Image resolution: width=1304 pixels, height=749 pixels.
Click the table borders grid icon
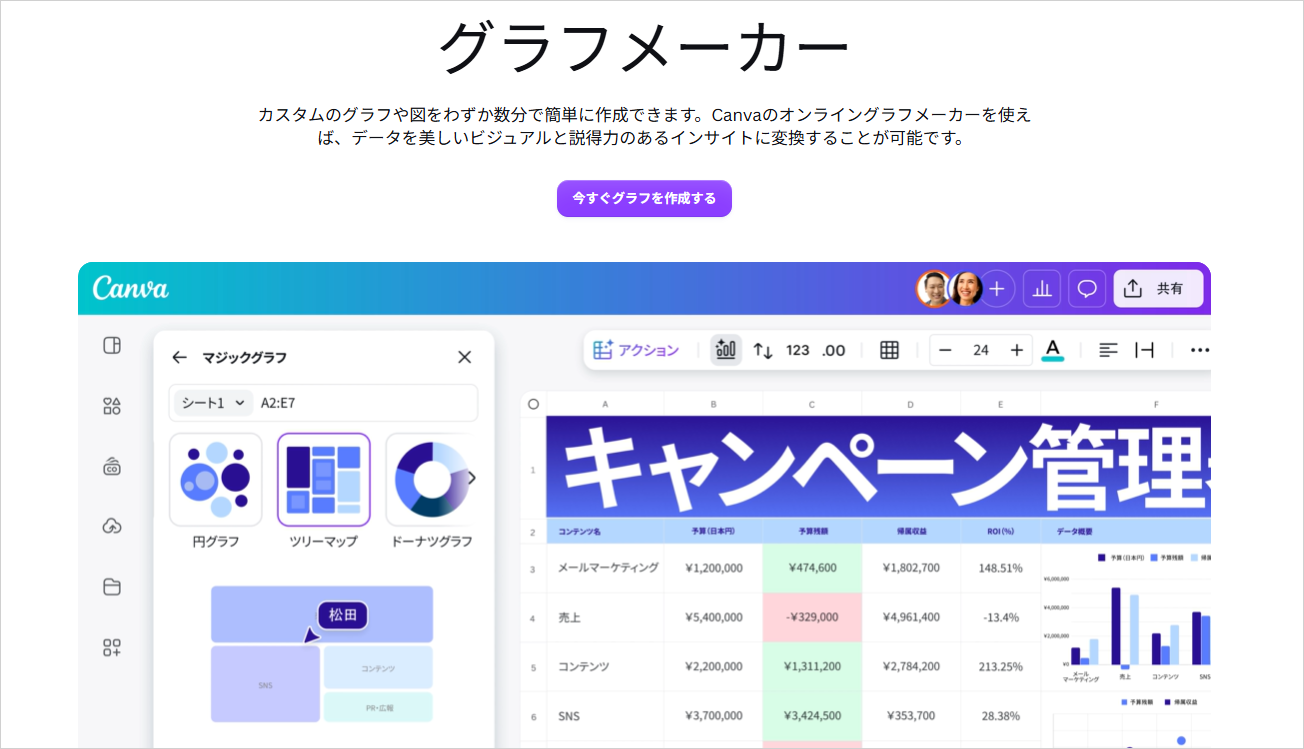point(889,350)
